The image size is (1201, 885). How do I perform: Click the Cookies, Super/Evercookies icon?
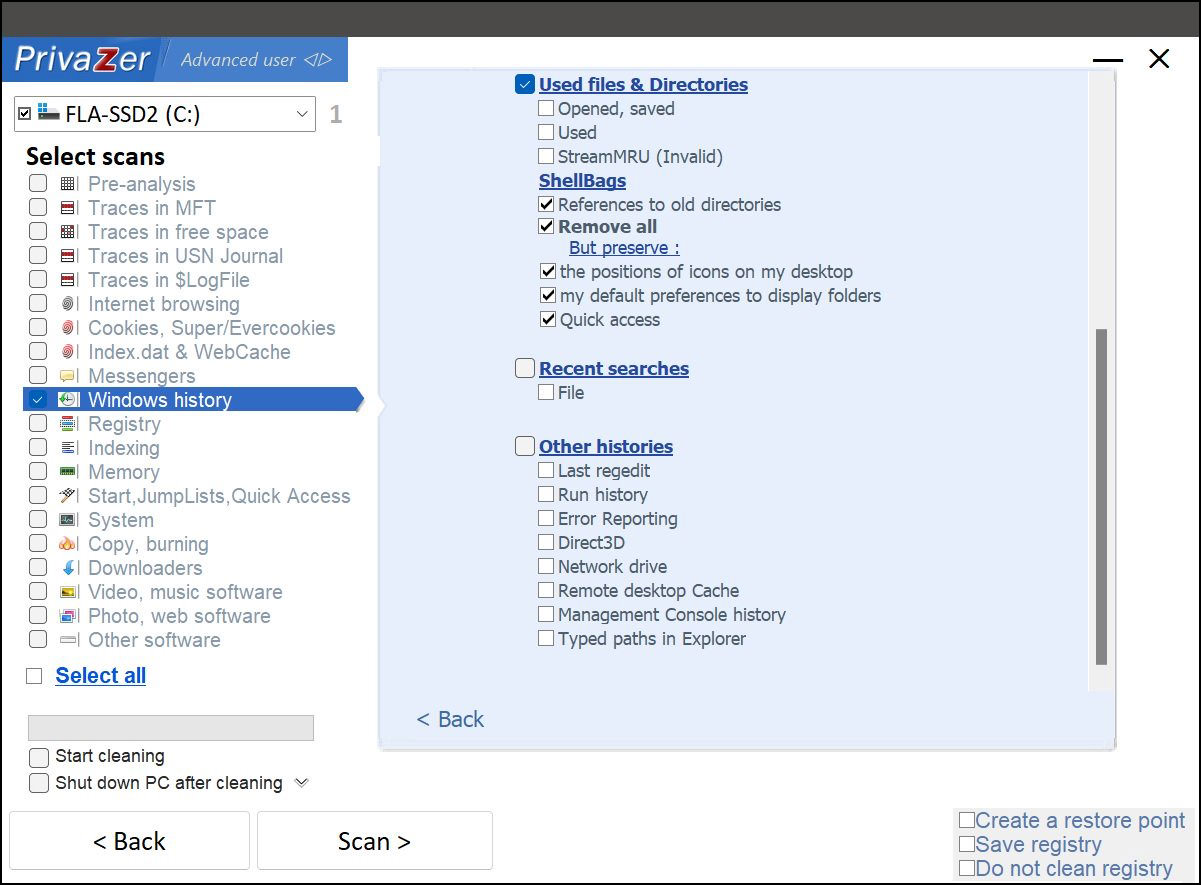[x=68, y=328]
